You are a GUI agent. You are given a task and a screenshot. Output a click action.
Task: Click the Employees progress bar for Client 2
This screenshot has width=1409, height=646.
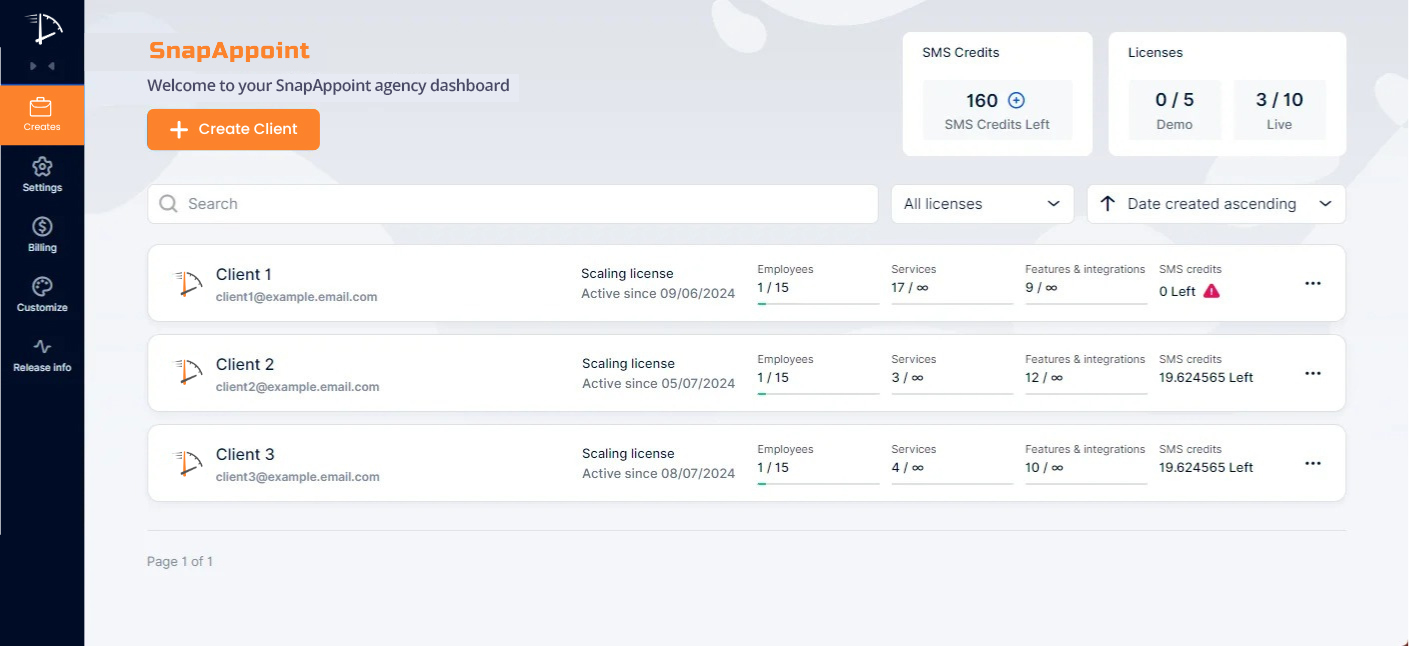tap(818, 393)
